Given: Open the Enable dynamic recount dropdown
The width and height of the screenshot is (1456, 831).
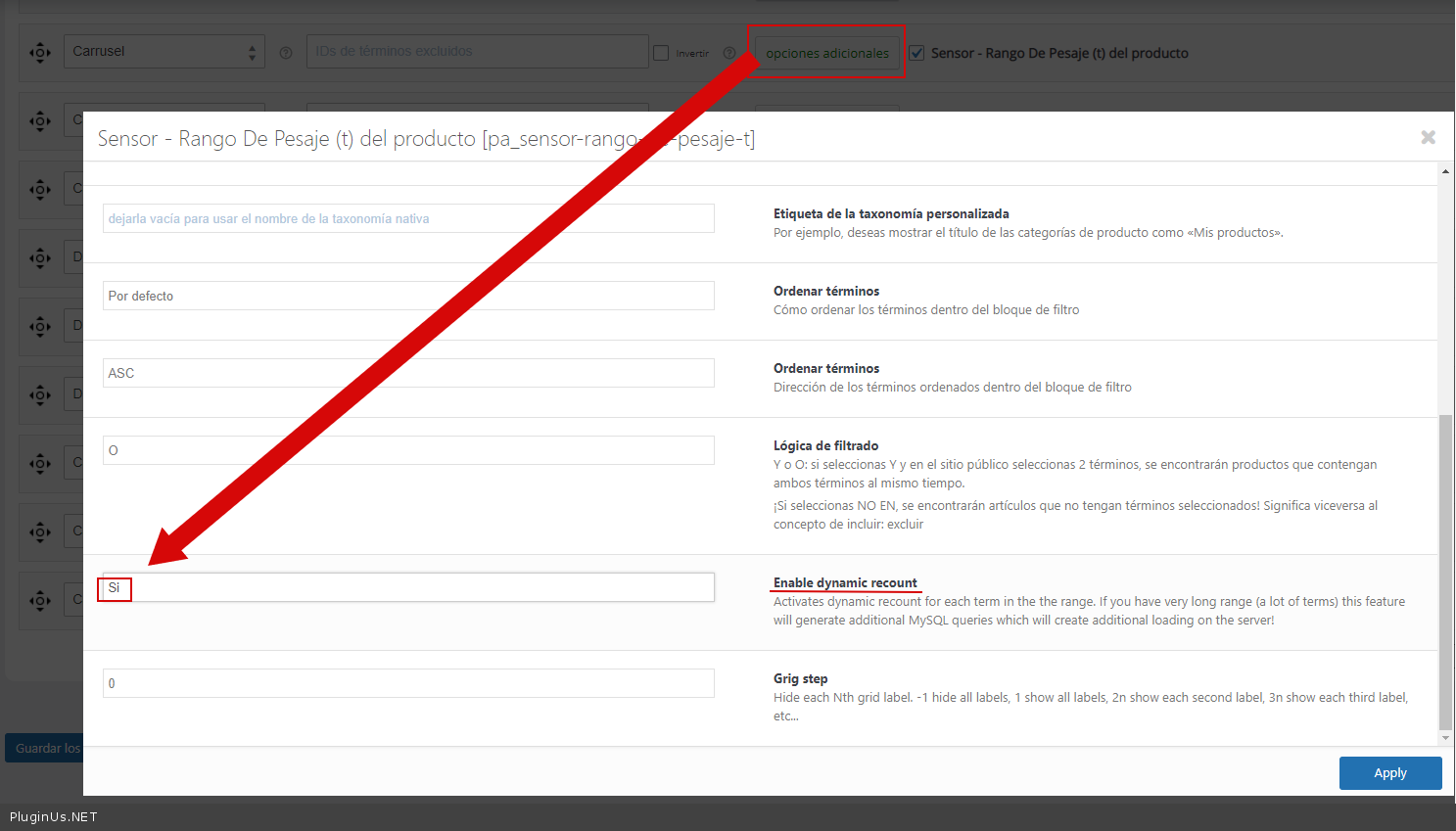Looking at the screenshot, I should click(408, 587).
